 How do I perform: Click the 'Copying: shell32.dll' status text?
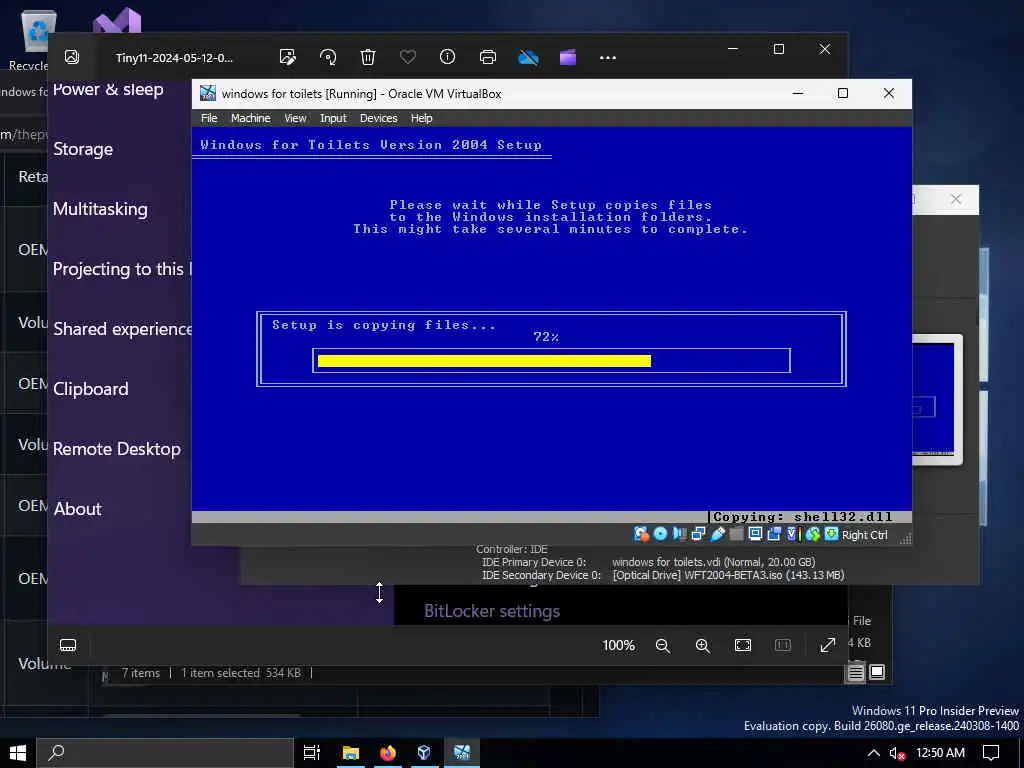click(x=803, y=517)
